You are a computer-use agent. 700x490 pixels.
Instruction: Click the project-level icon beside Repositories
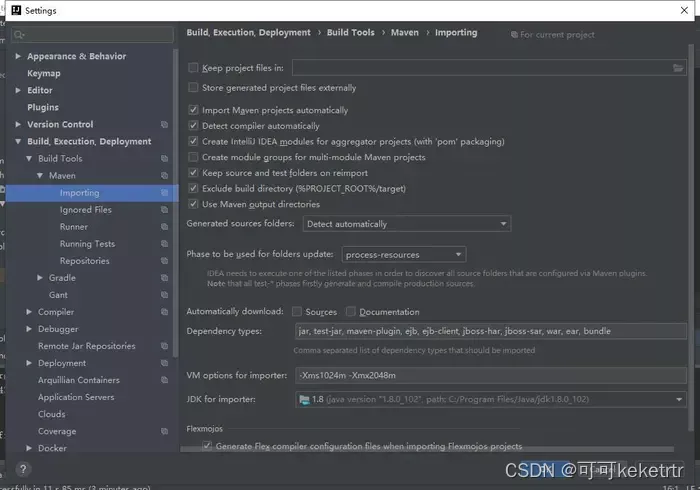pyautogui.click(x=164, y=261)
